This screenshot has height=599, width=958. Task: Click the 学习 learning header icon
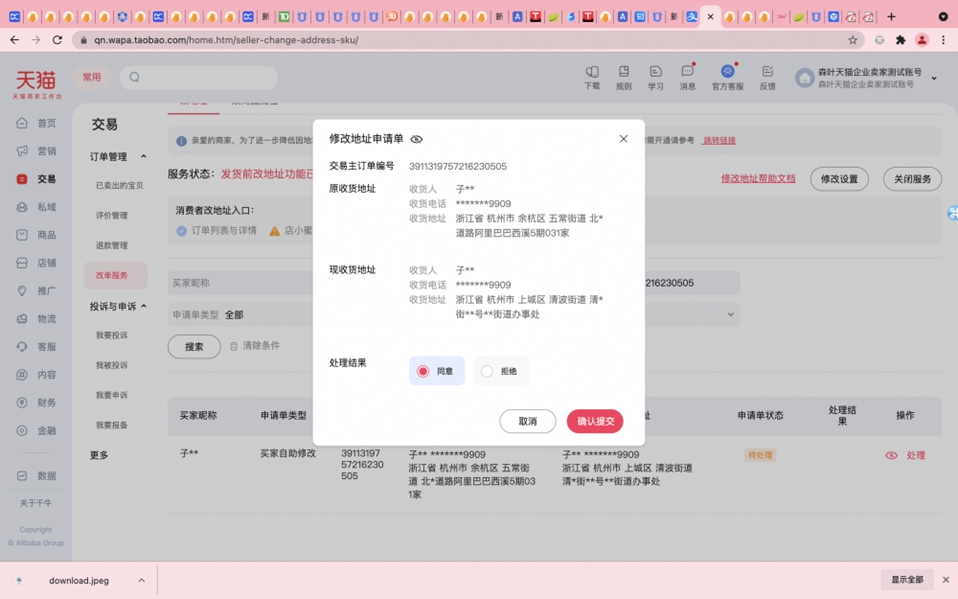click(656, 78)
